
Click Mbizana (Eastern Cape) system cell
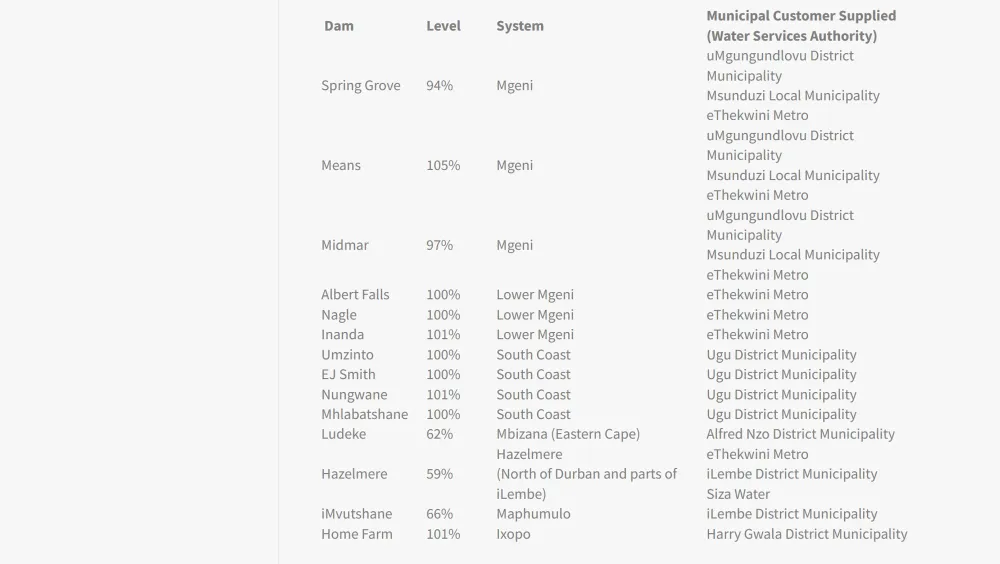pyautogui.click(x=568, y=435)
